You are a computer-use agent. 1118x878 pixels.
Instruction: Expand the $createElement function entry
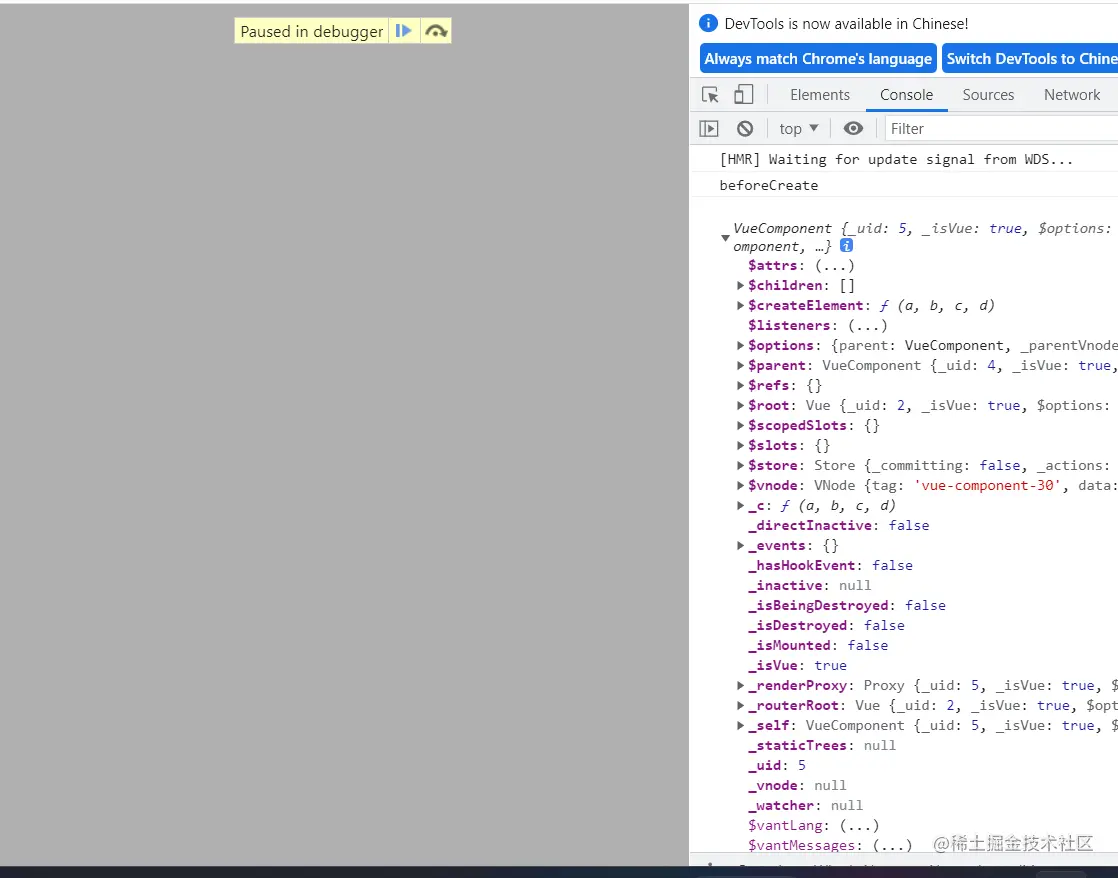[x=740, y=305]
